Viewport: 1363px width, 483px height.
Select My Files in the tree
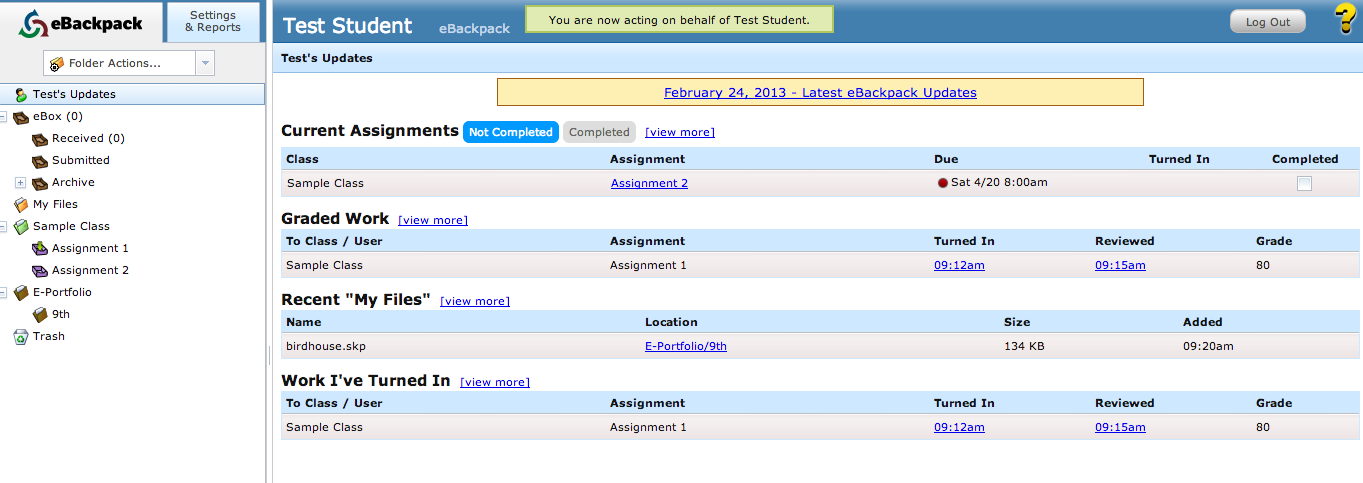[x=55, y=205]
